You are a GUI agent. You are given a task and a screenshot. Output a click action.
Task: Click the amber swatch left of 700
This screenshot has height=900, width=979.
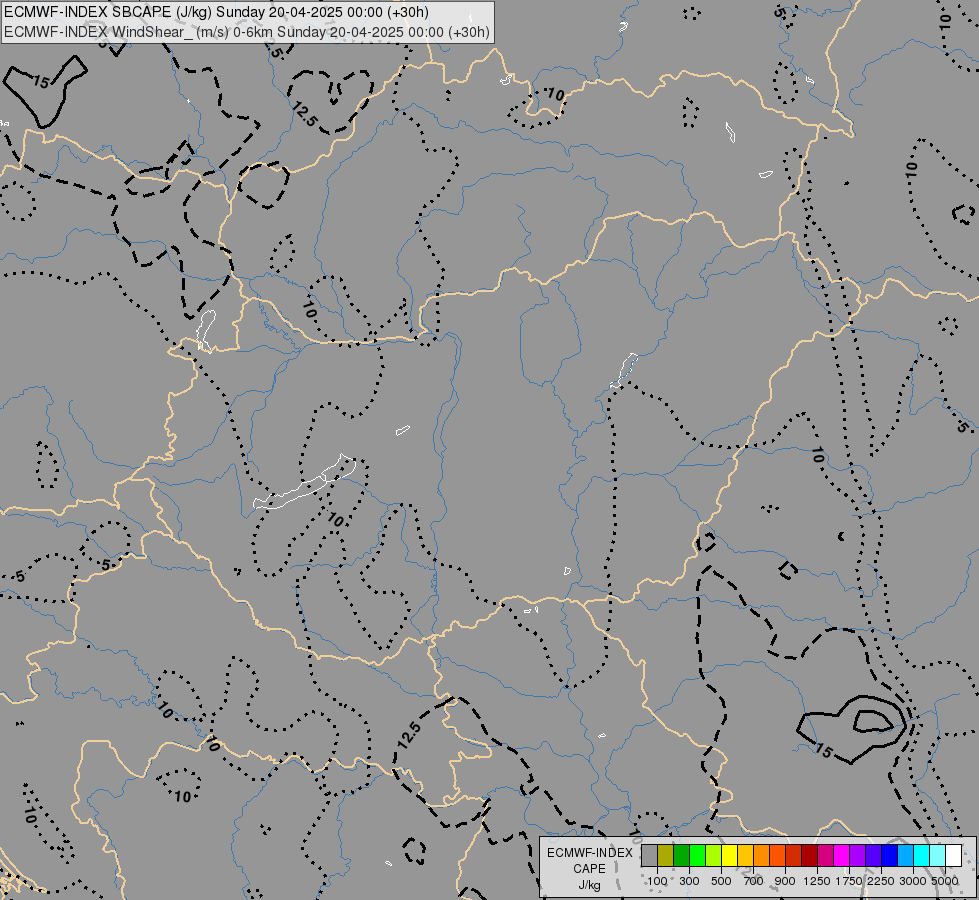[x=745, y=856]
